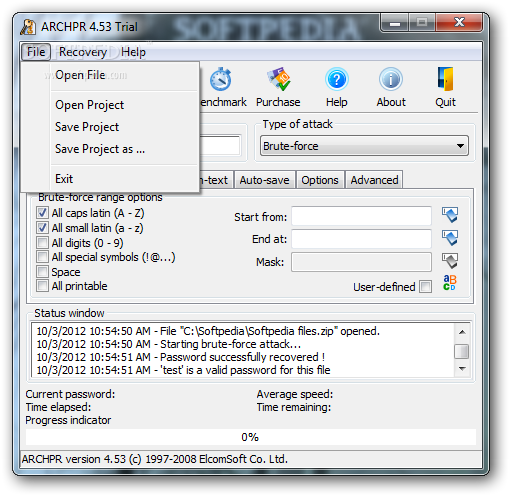
Task: Click the Softpedia files.zip opened log line
Action: tap(208, 331)
